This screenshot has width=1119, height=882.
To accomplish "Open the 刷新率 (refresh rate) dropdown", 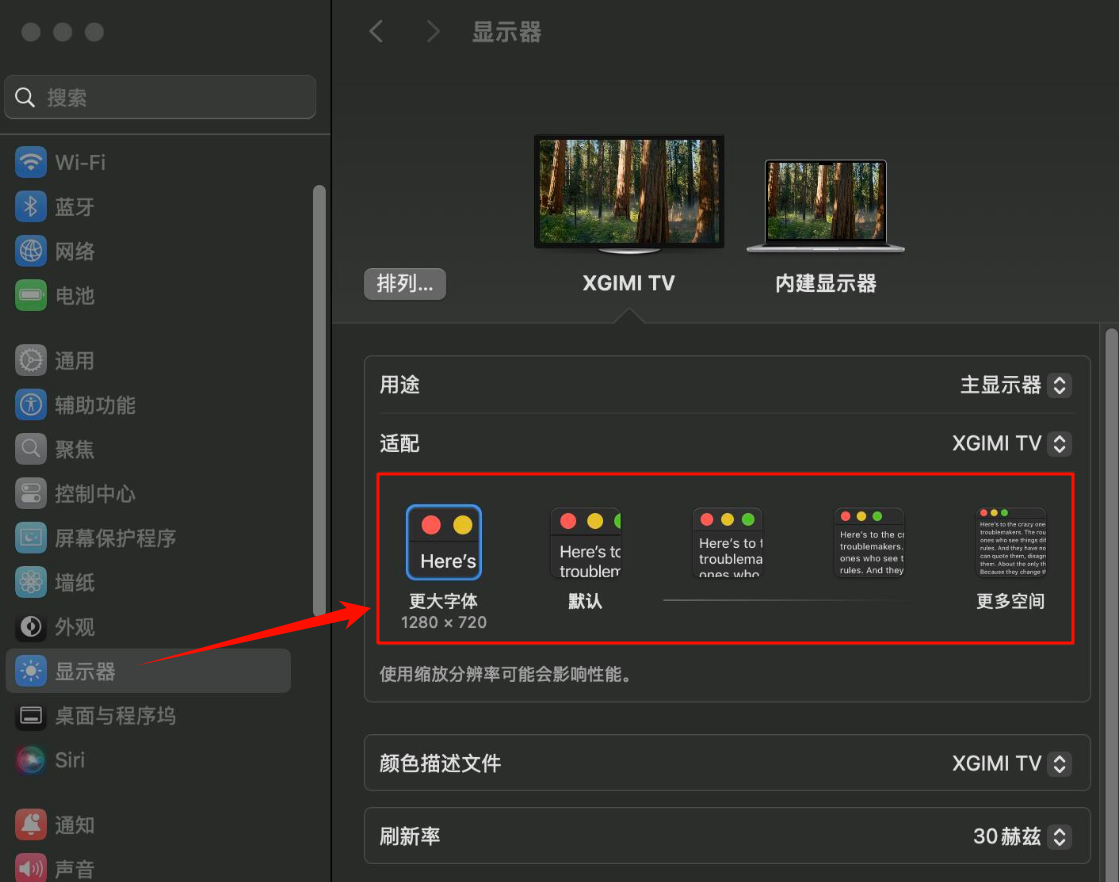I will tap(1021, 836).
